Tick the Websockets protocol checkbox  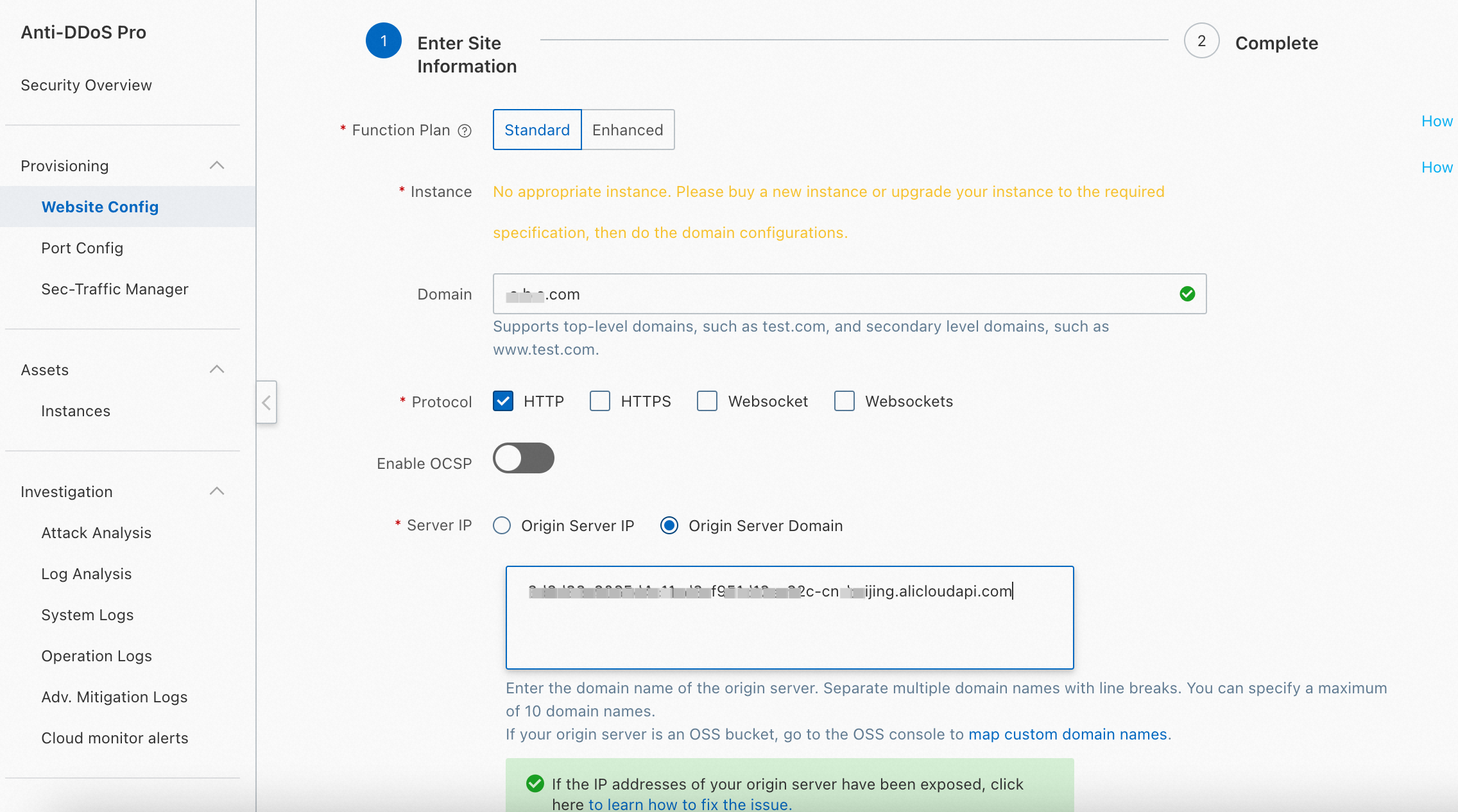point(845,402)
